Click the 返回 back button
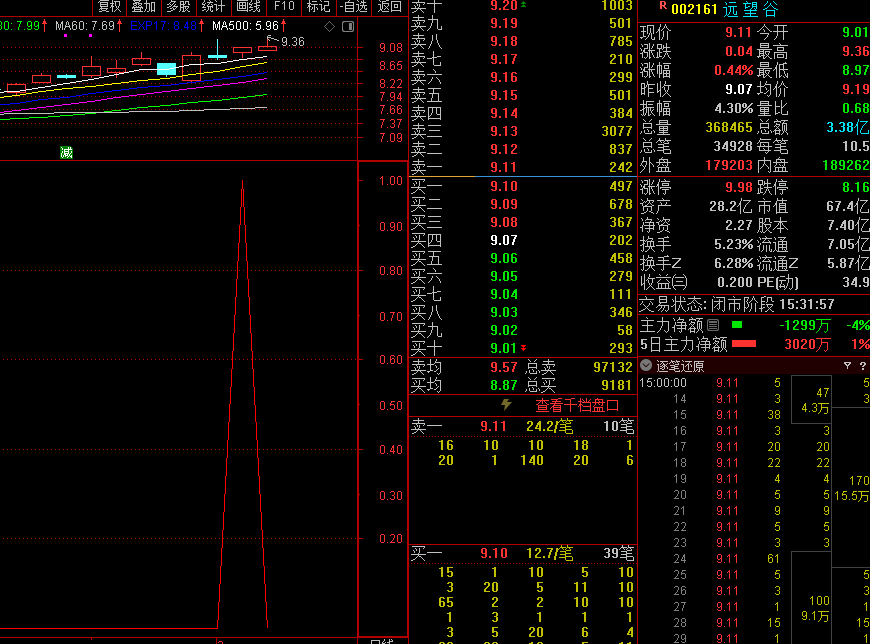Image resolution: width=870 pixels, height=644 pixels. (390, 7)
